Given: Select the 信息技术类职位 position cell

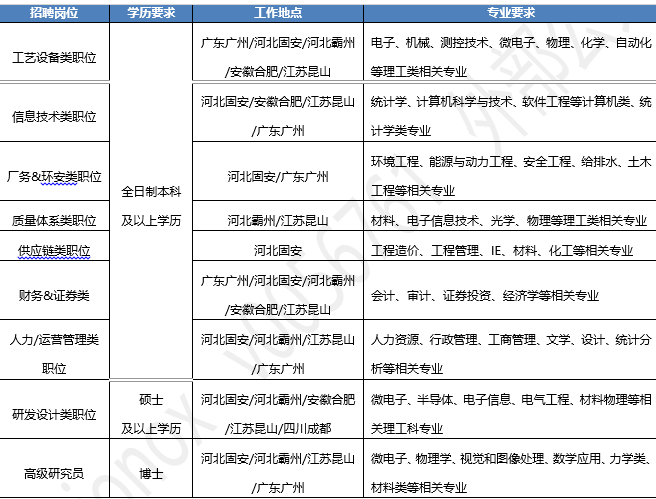Looking at the screenshot, I should [55, 116].
